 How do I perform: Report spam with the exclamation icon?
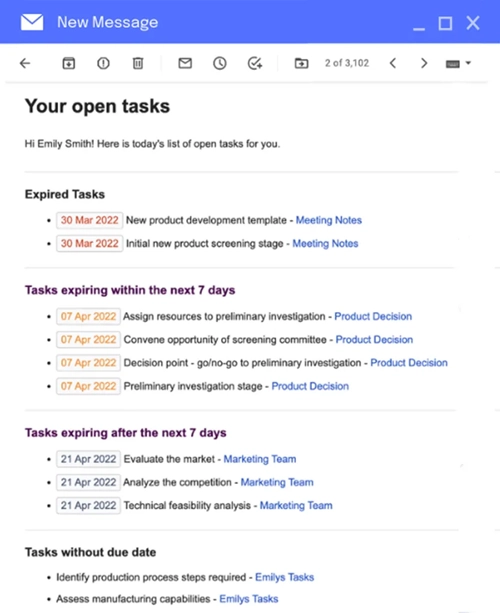point(103,63)
